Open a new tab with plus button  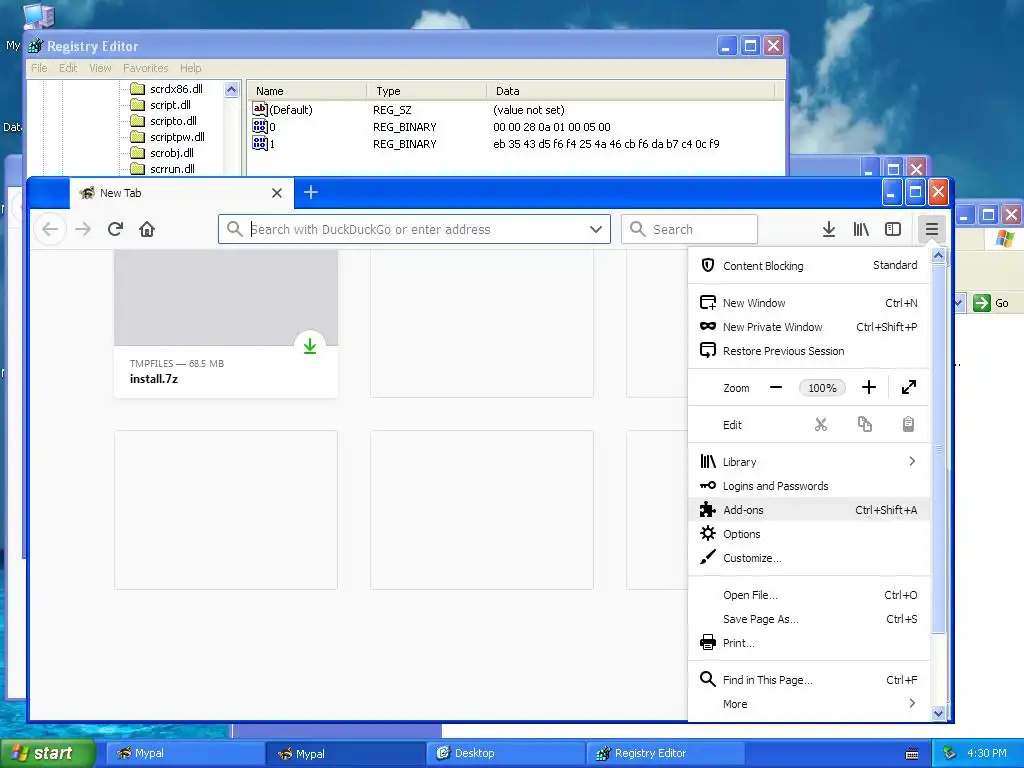(311, 193)
